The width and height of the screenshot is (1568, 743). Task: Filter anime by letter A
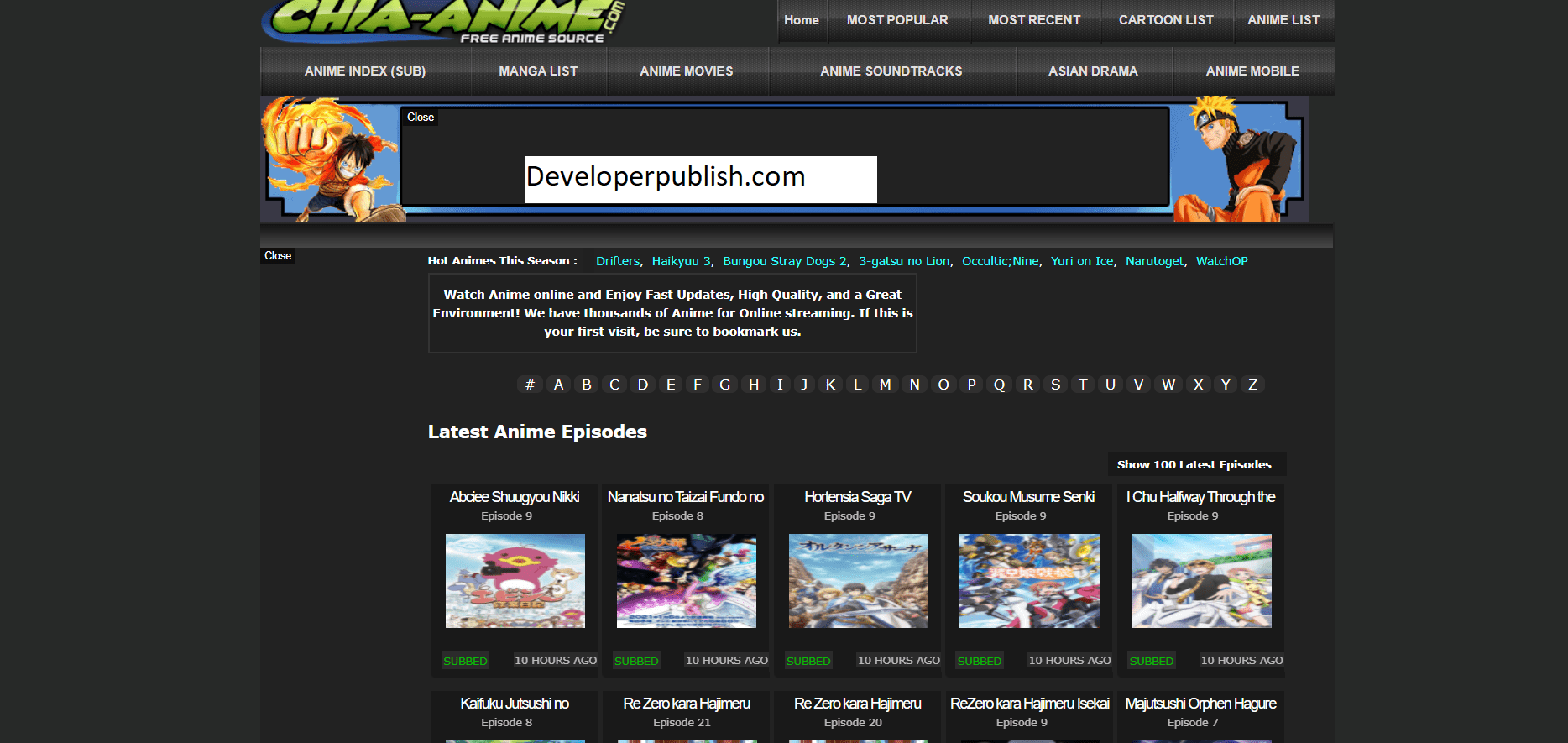click(x=558, y=385)
